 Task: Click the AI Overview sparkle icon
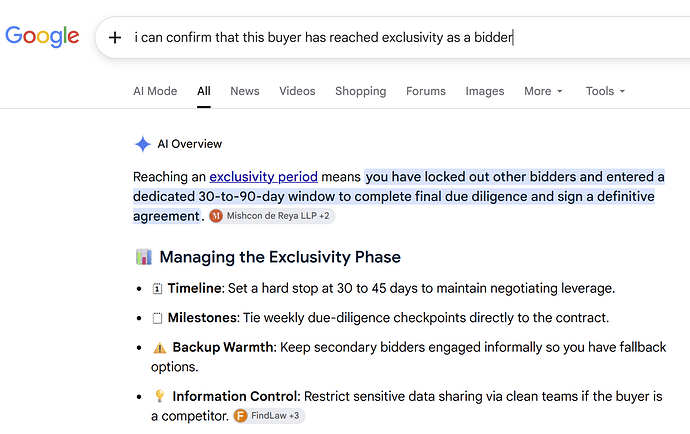tap(143, 144)
